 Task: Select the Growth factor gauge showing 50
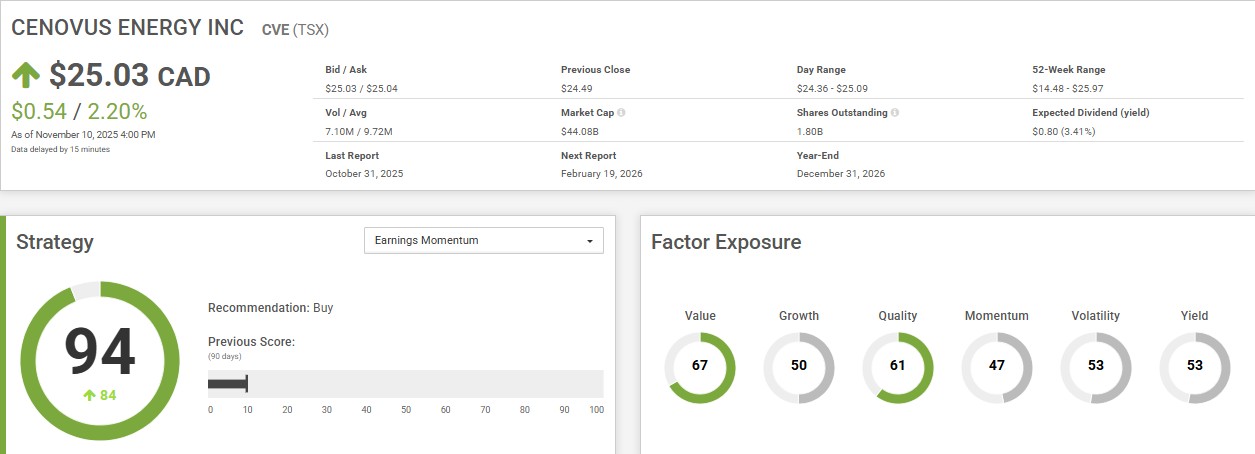[x=798, y=366]
